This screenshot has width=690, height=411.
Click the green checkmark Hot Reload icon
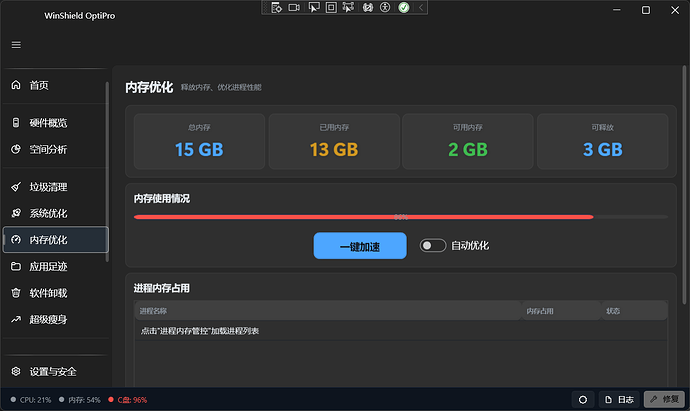pyautogui.click(x=404, y=7)
